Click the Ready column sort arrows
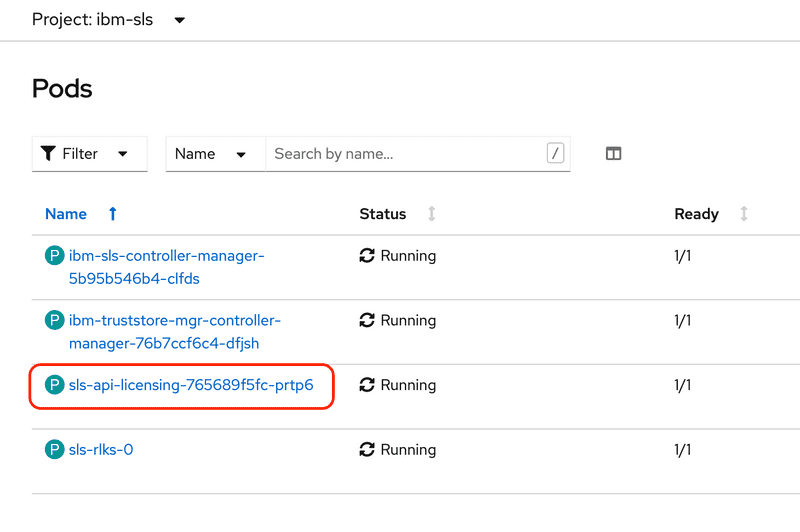 pyautogui.click(x=744, y=214)
